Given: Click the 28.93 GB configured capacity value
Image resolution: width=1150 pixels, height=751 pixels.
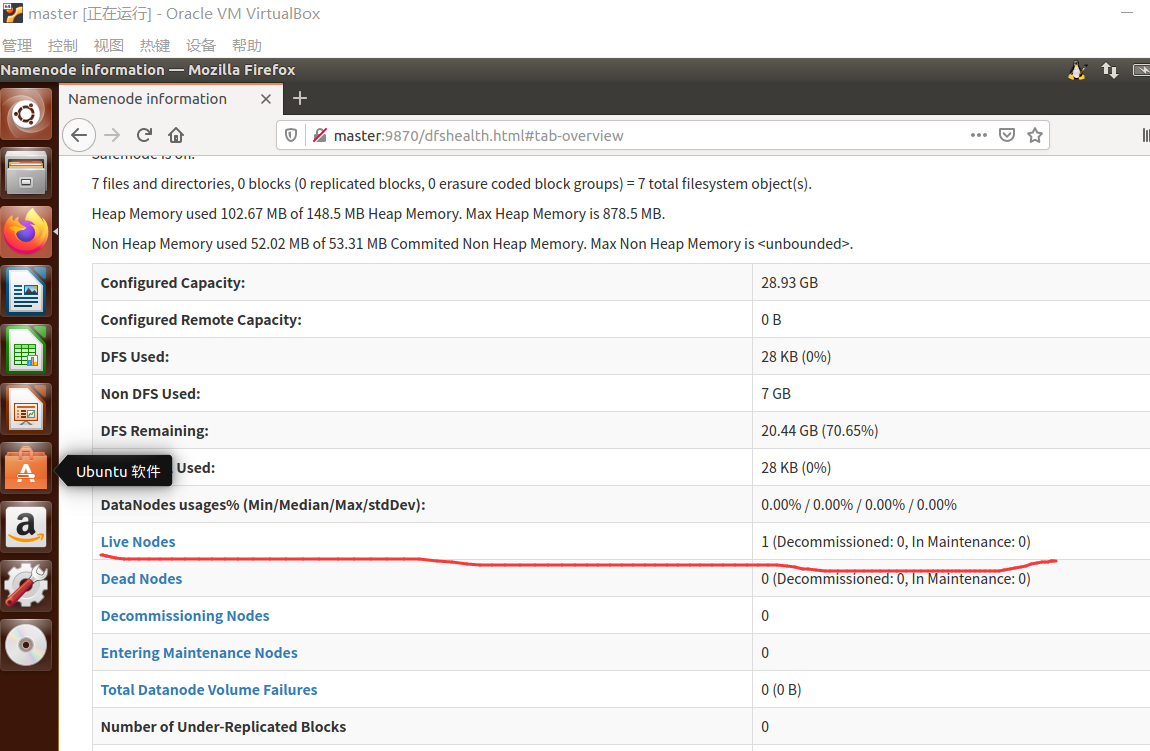Looking at the screenshot, I should pyautogui.click(x=789, y=283).
